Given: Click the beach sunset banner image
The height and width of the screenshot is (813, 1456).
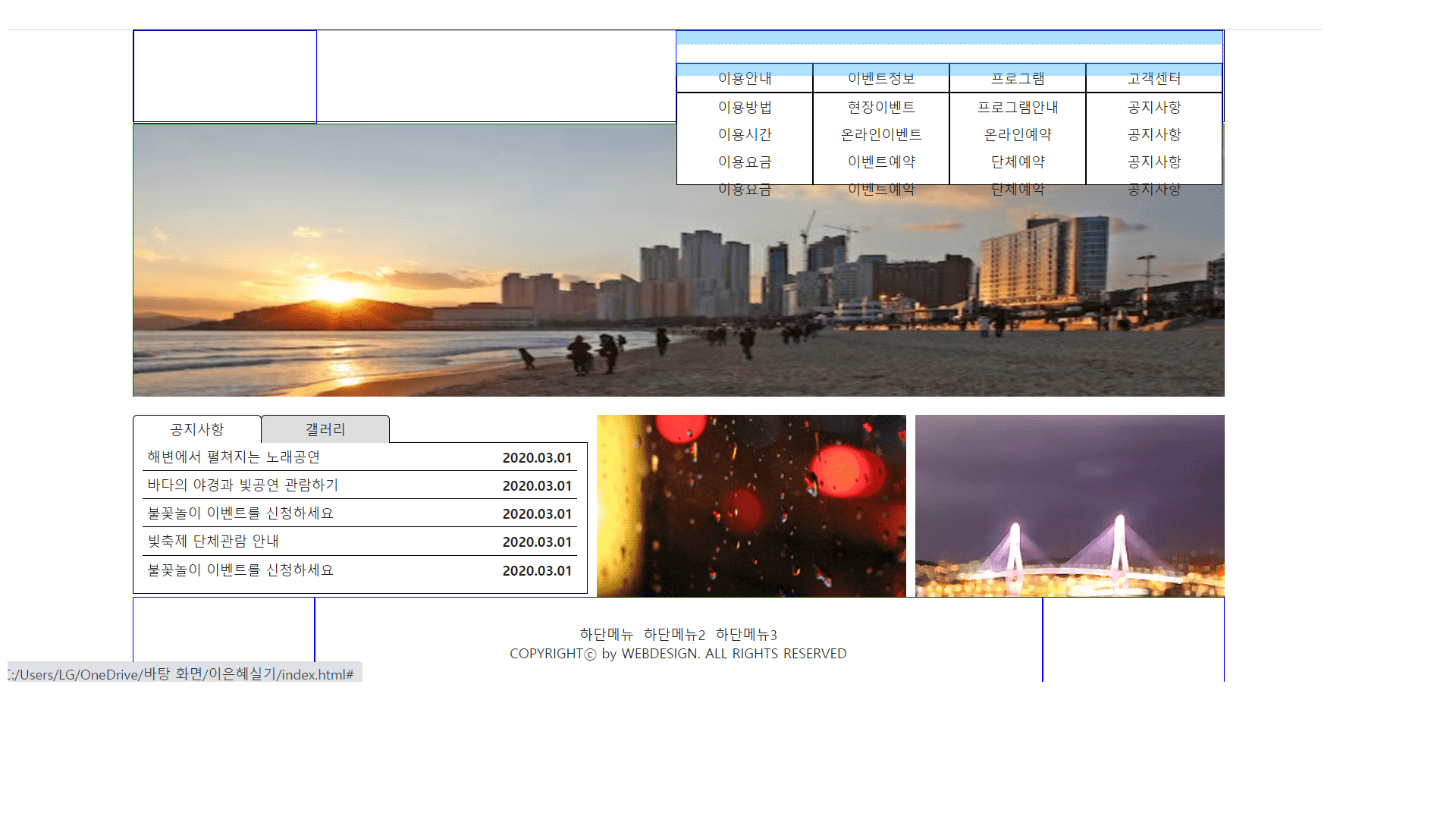Looking at the screenshot, I should click(x=679, y=260).
